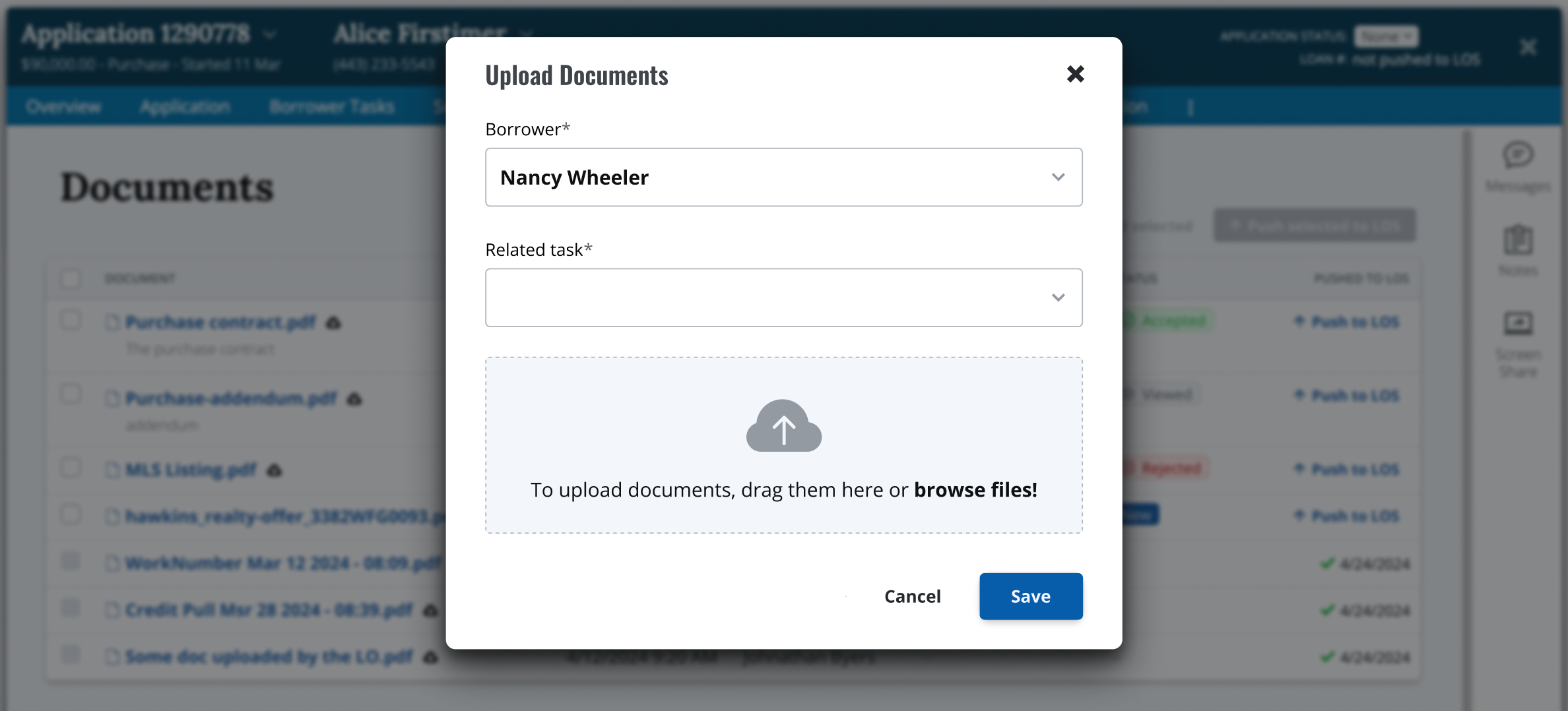Click lock icon beside Purchase-addendum.pdf
Screen dimensions: 1568x711
[x=354, y=400]
